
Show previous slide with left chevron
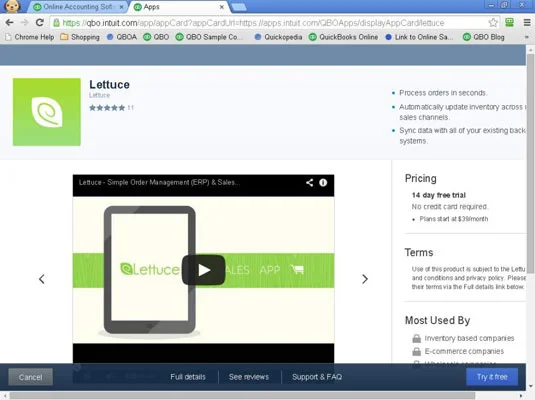coord(42,279)
